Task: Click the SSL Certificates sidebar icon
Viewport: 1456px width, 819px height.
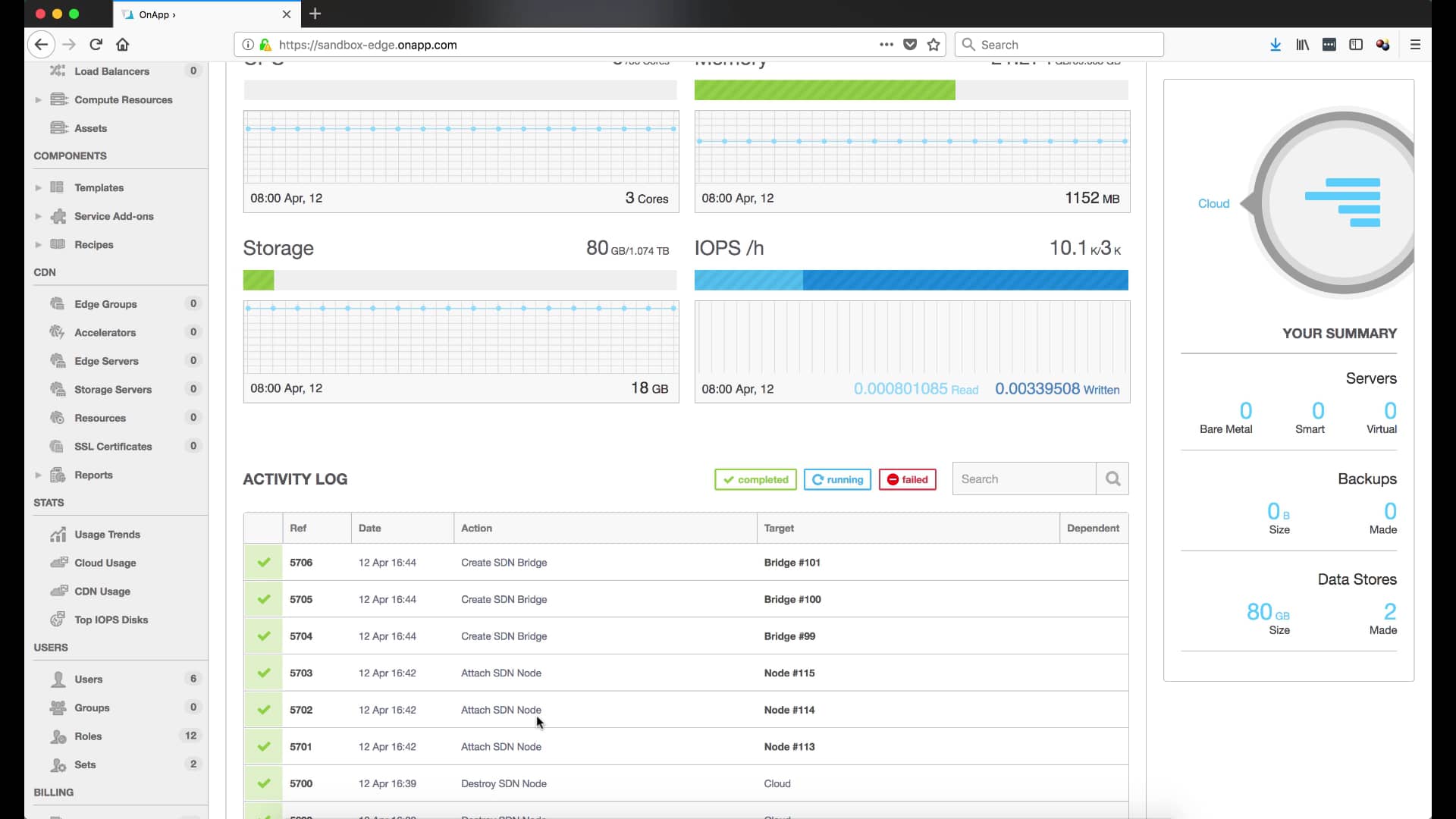Action: 58,447
